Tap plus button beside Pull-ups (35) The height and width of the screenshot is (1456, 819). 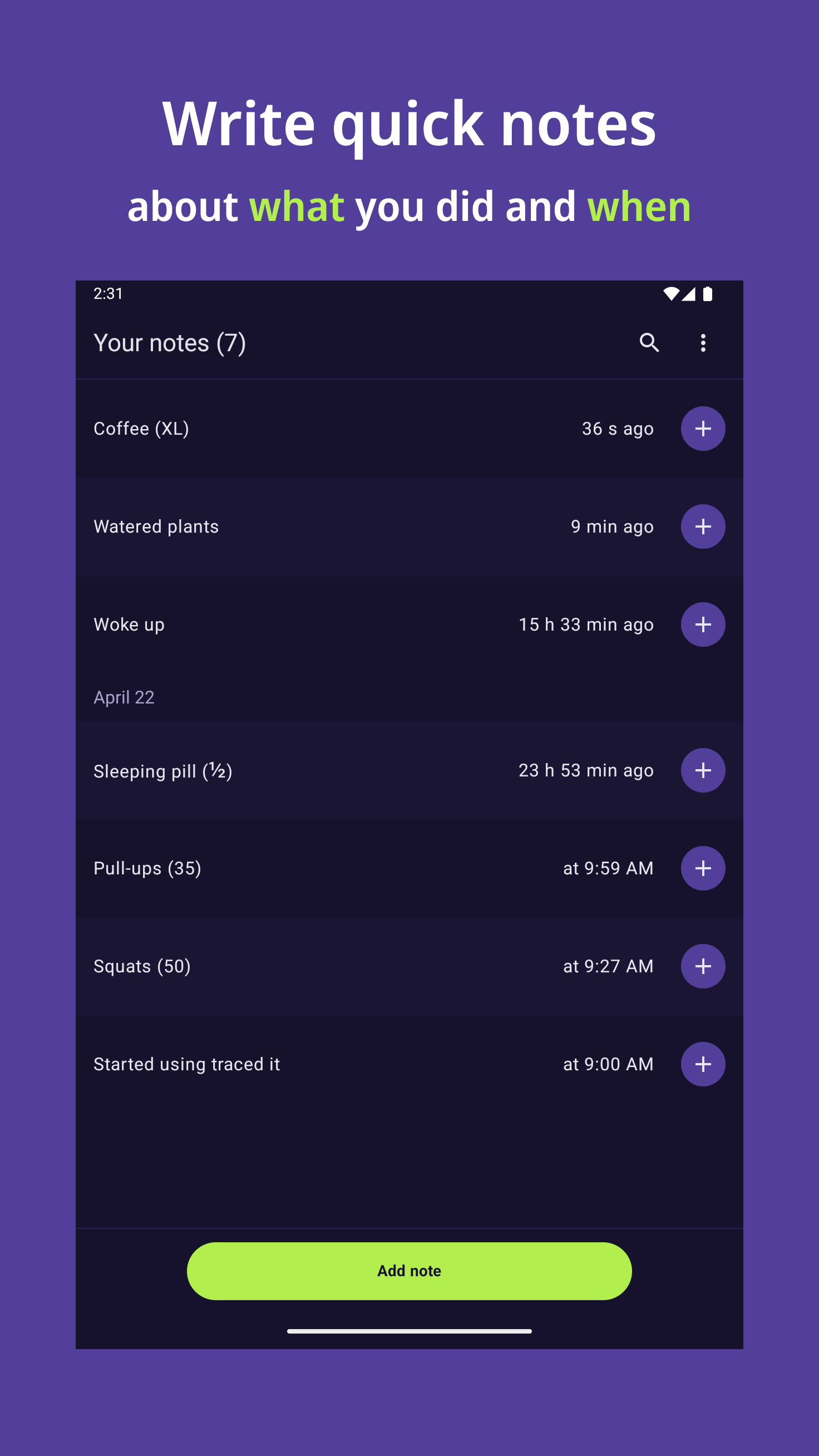pyautogui.click(x=703, y=868)
